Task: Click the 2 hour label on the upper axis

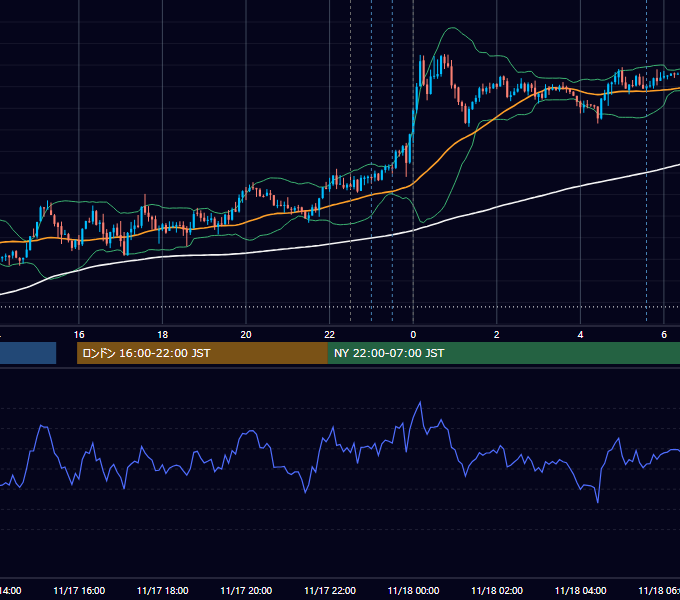Action: [x=497, y=334]
